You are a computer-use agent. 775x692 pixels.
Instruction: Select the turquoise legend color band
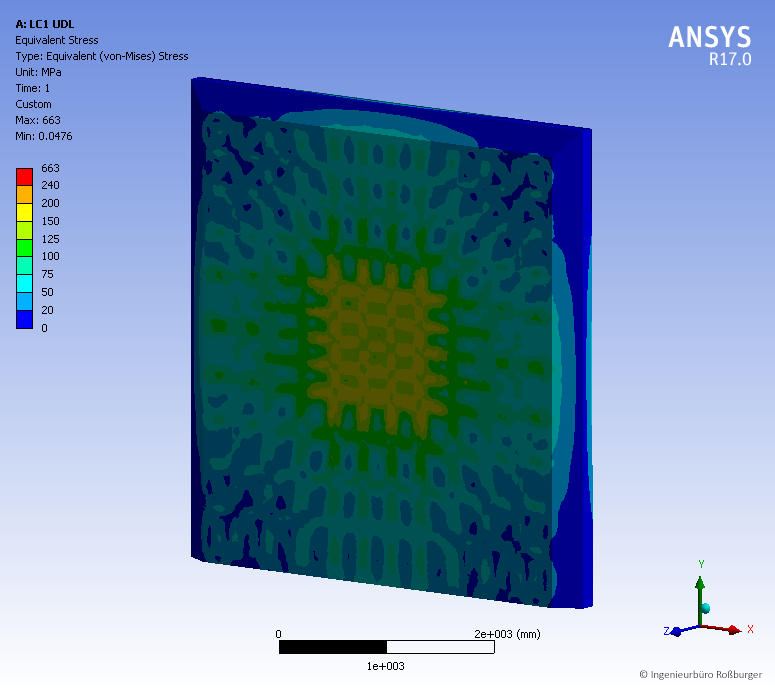coord(24,266)
